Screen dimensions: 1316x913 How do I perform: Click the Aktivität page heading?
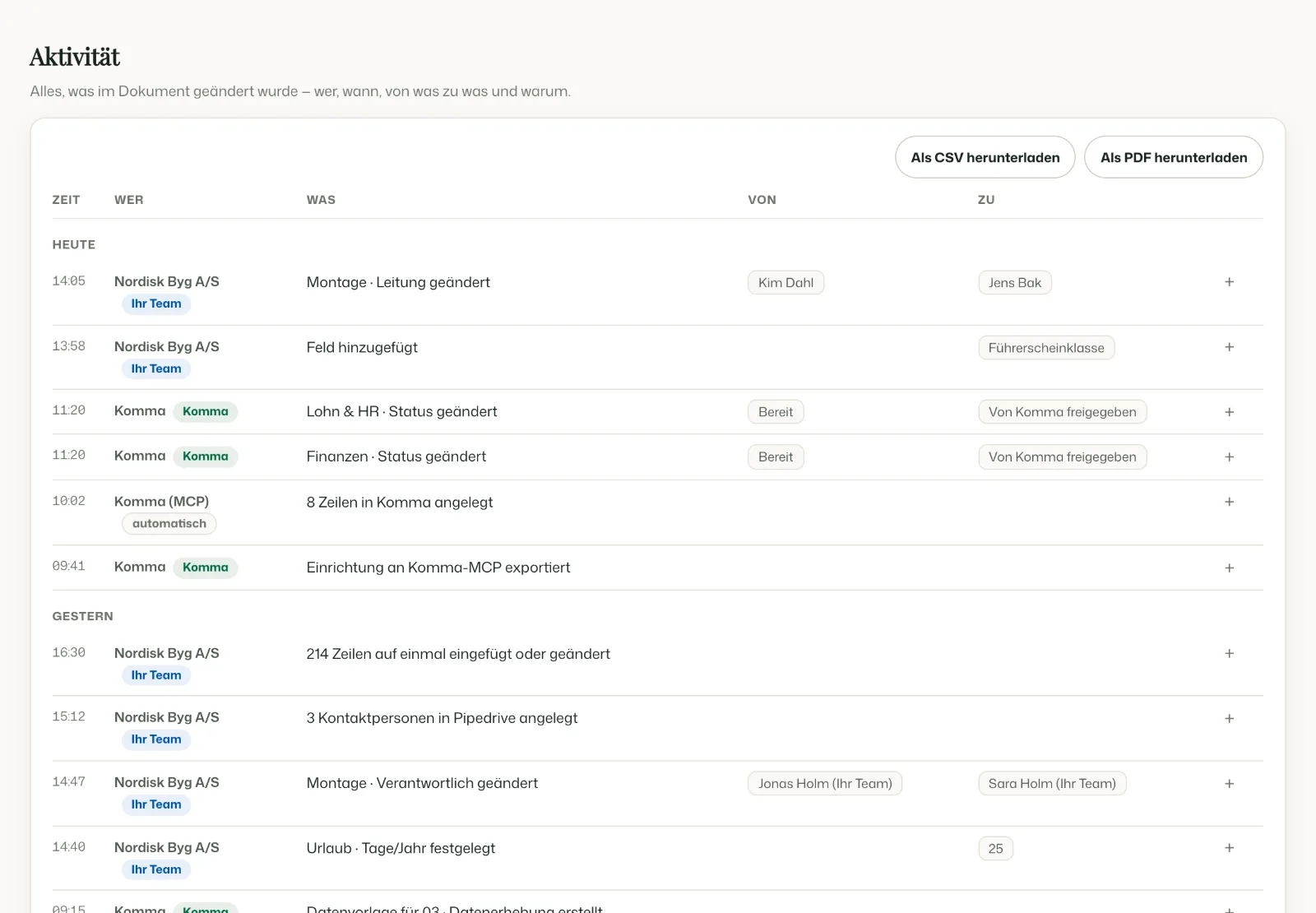pyautogui.click(x=75, y=57)
